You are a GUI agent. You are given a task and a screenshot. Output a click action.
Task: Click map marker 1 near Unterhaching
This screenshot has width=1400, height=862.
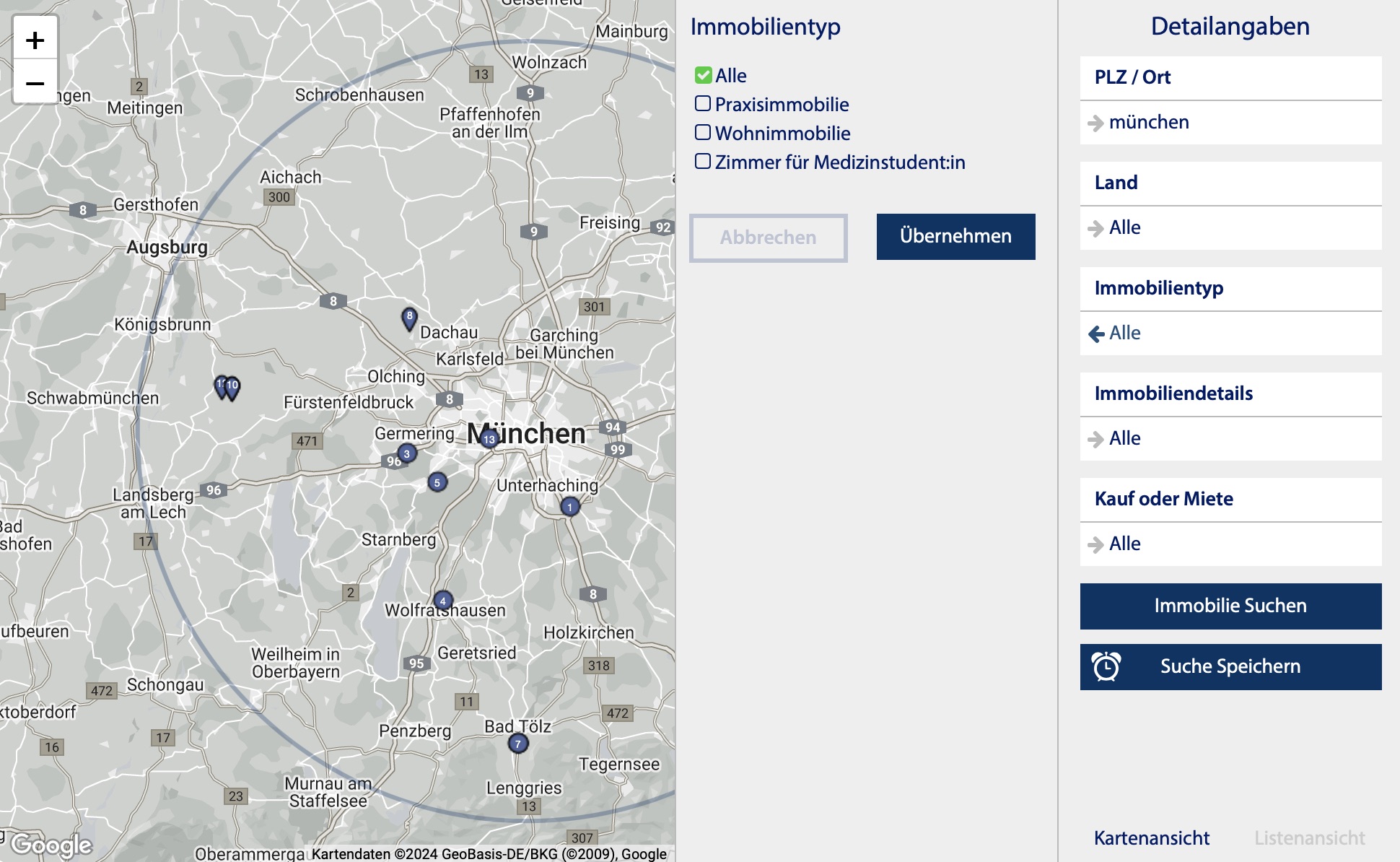(x=569, y=507)
